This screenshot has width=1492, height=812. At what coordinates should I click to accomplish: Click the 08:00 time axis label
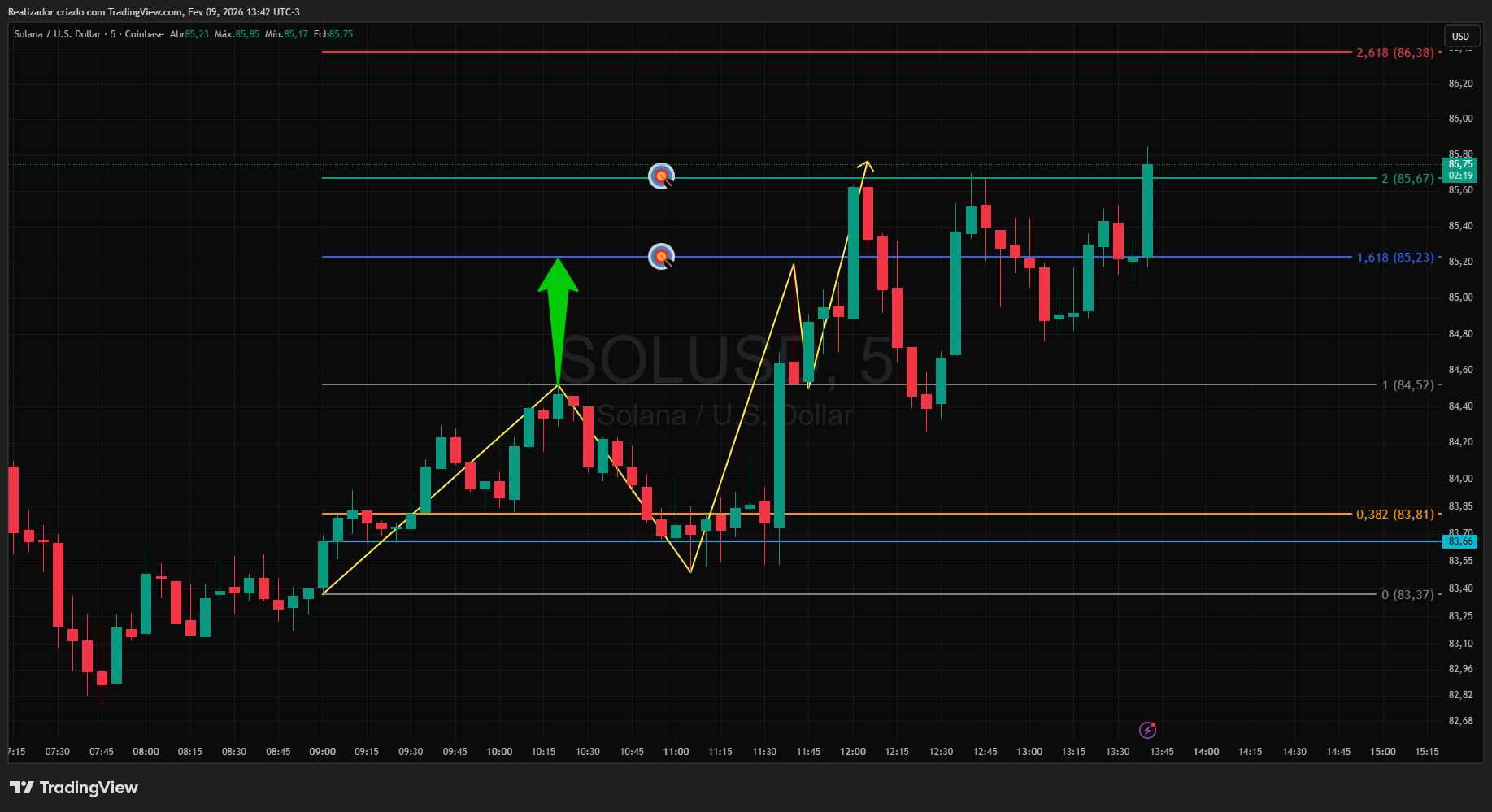tap(146, 752)
